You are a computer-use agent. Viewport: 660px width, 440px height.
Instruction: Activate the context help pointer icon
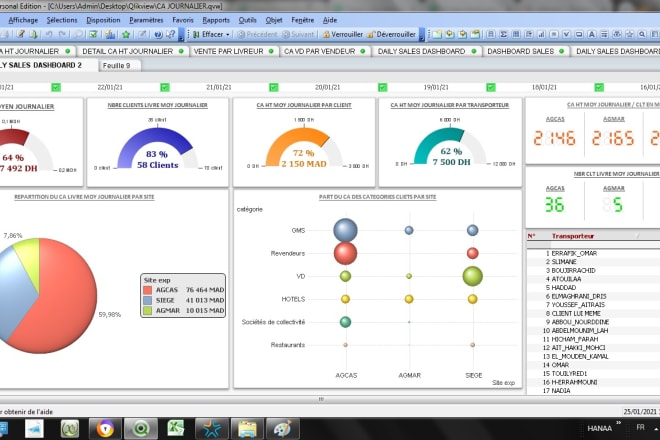pyautogui.click(x=170, y=35)
